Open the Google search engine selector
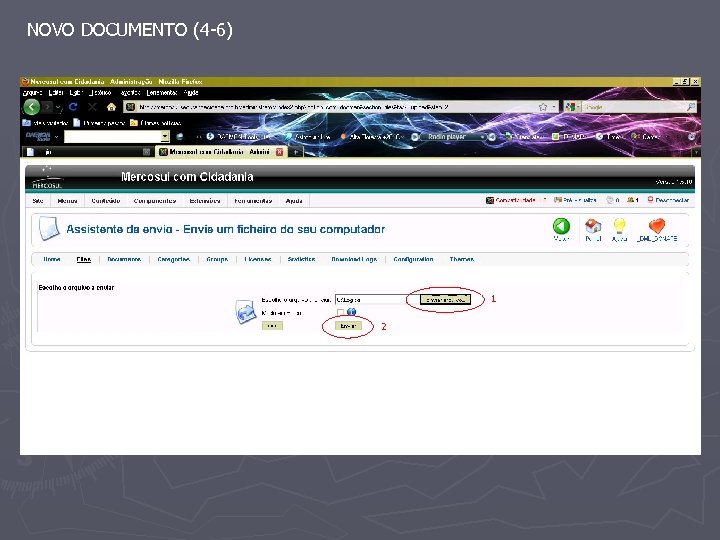The image size is (720, 540). 572,107
